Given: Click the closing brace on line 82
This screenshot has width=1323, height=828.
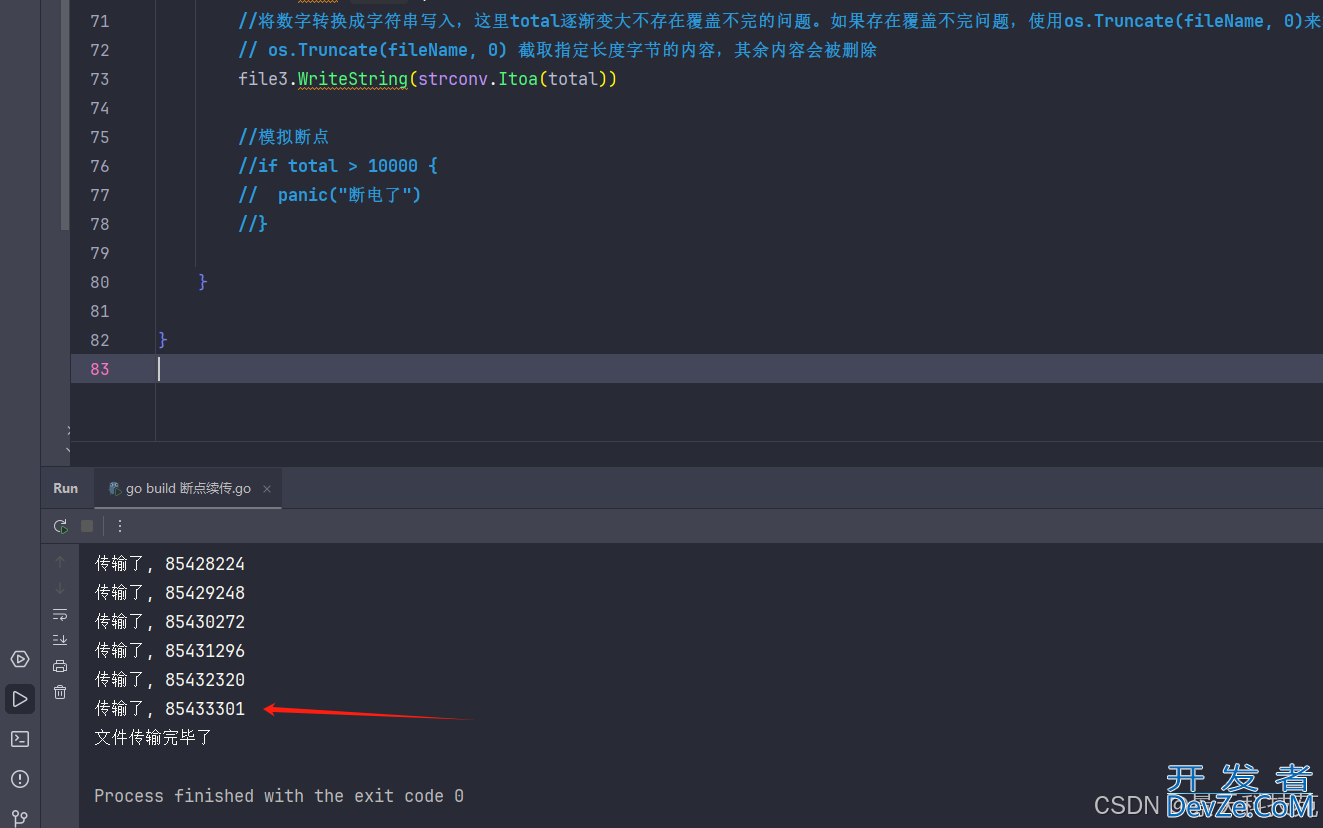Looking at the screenshot, I should 163,340.
